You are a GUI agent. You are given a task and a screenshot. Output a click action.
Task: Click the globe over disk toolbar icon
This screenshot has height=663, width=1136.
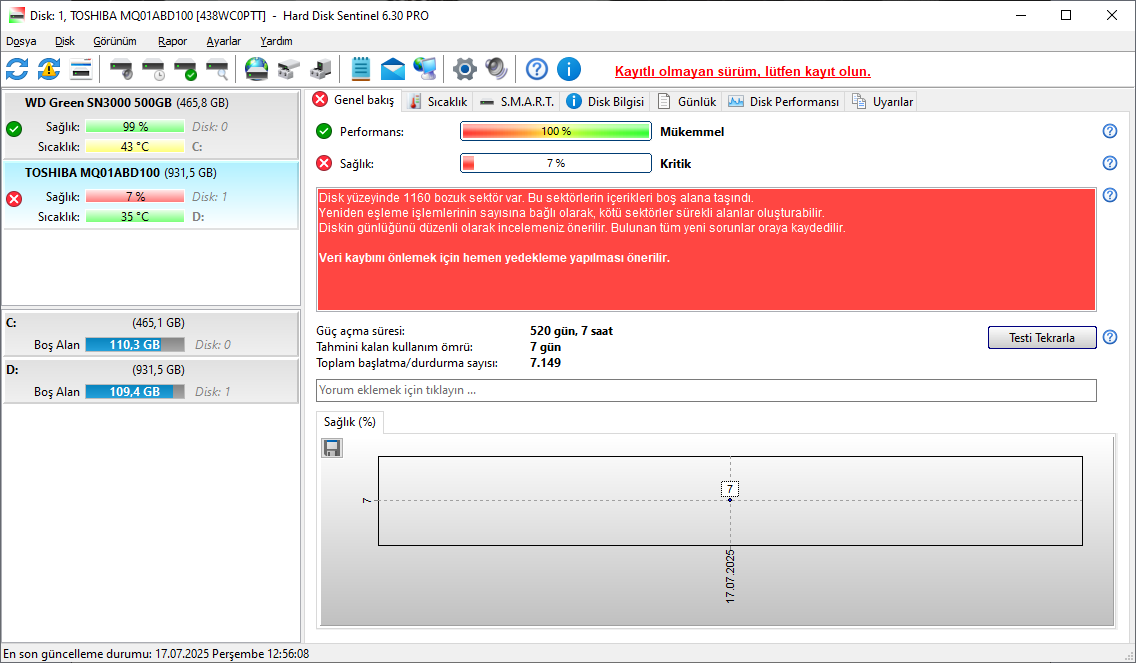coord(256,70)
